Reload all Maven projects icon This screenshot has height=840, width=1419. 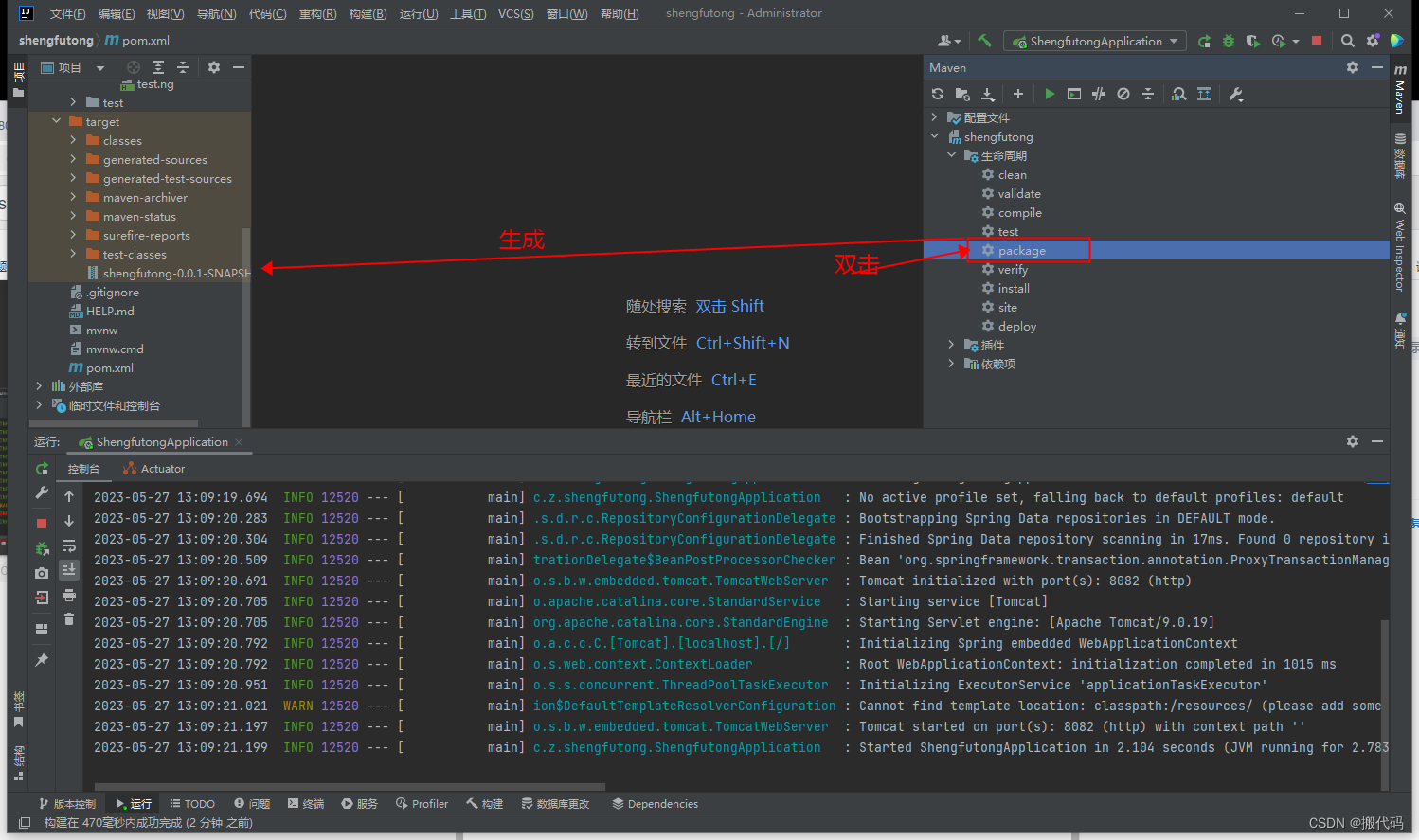[x=938, y=94]
